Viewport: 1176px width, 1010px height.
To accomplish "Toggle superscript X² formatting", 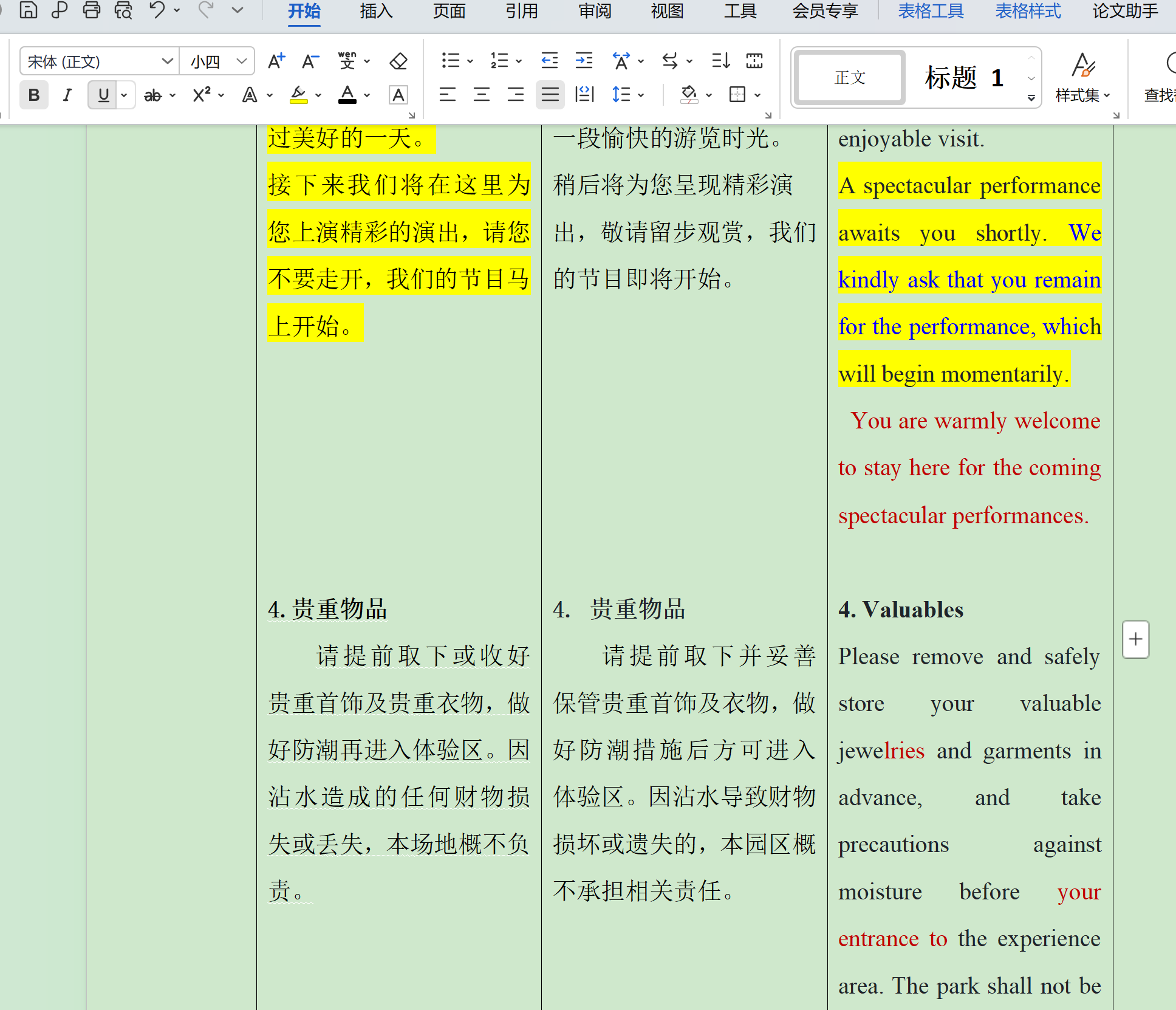I will (202, 95).
